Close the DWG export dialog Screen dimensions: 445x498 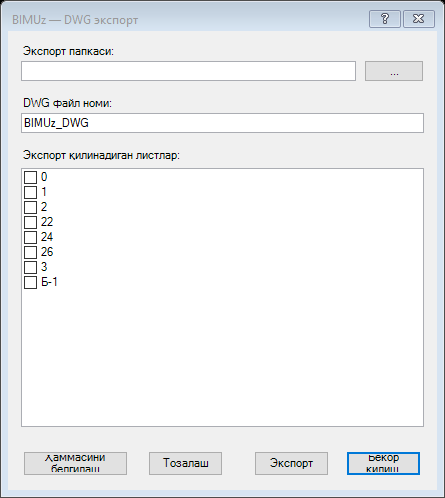(419, 19)
